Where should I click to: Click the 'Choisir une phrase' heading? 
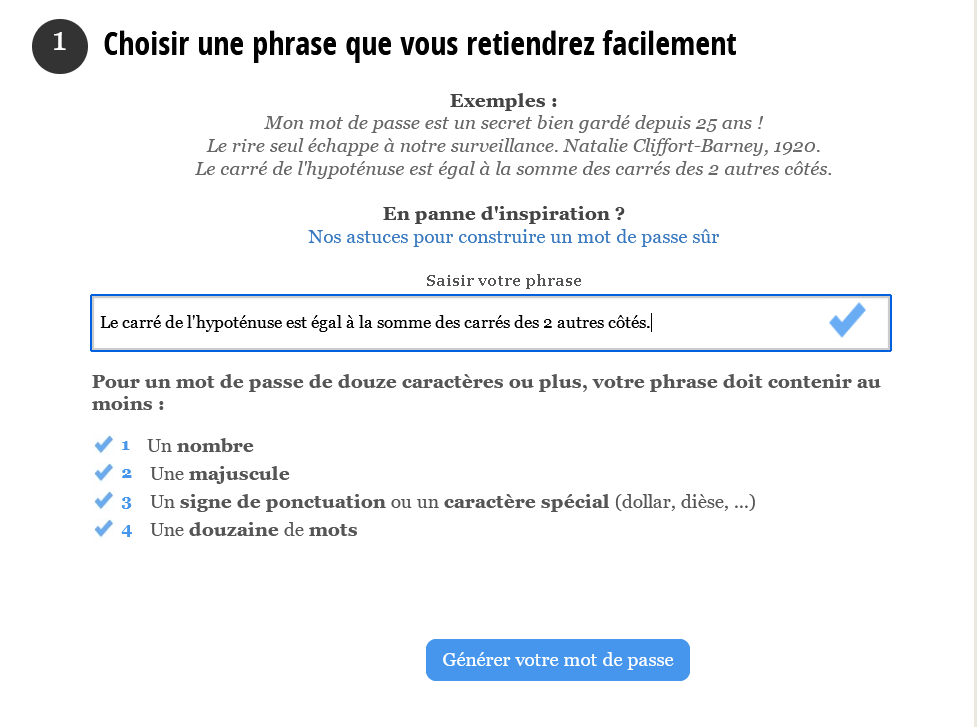pyautogui.click(x=420, y=45)
